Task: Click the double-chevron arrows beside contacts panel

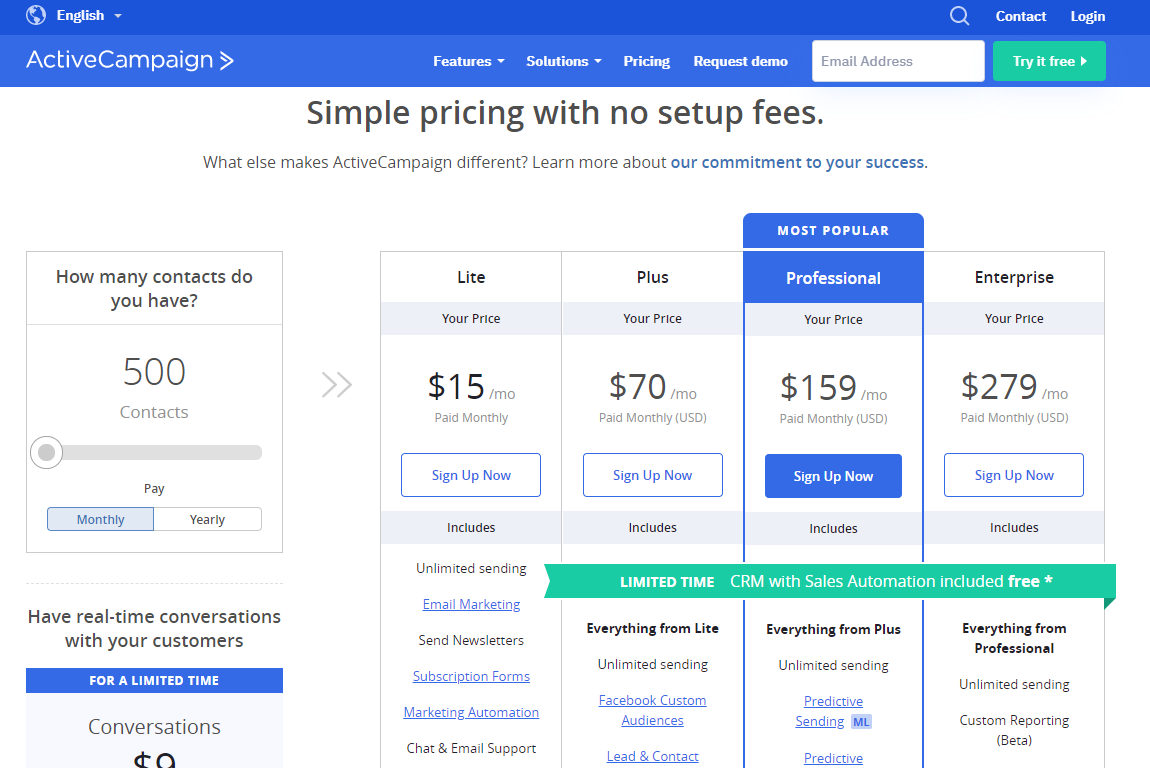Action: point(337,384)
